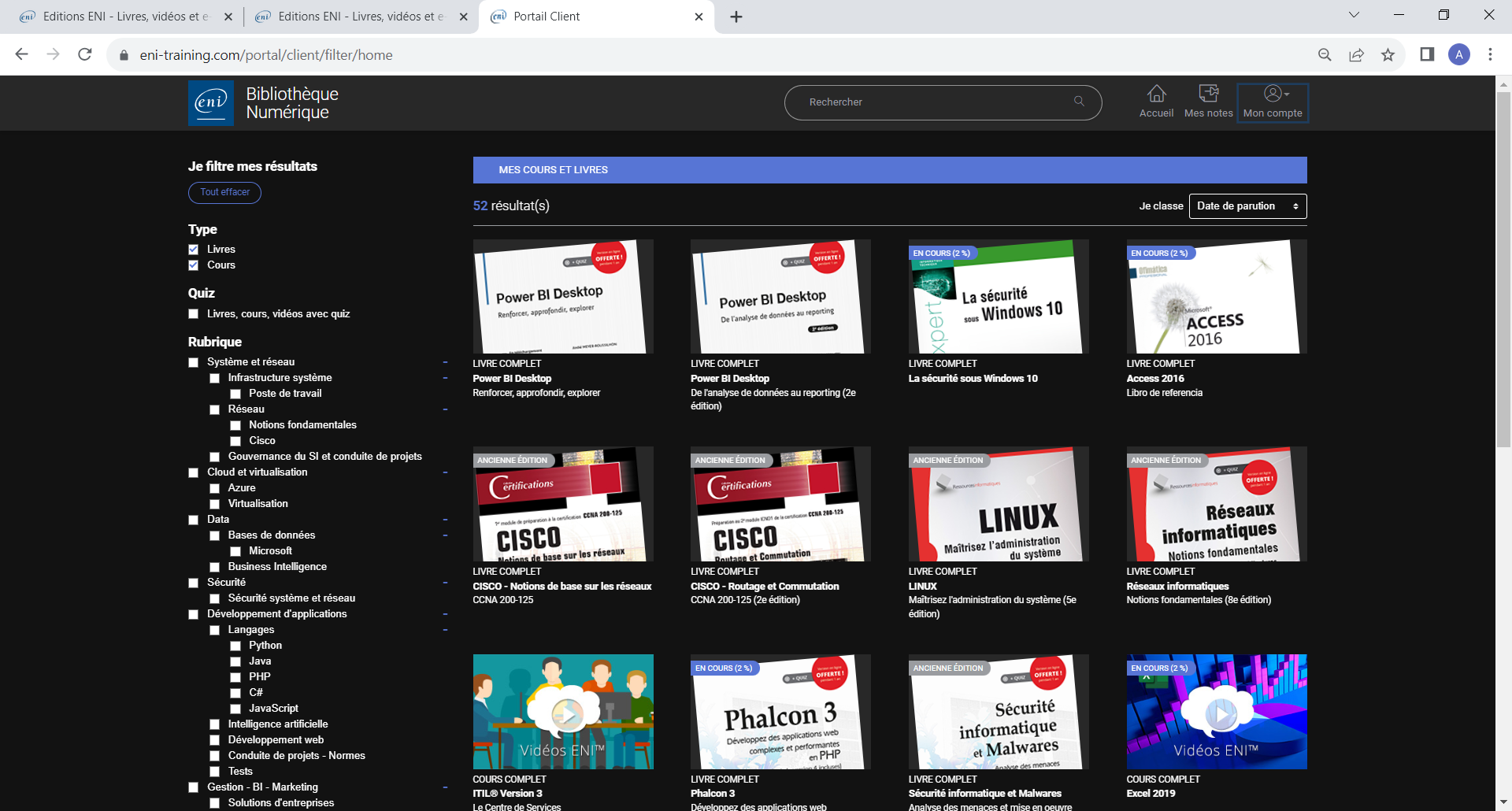The height and width of the screenshot is (811, 1512).
Task: Check the Intelligence artificielle filter
Action: (214, 724)
